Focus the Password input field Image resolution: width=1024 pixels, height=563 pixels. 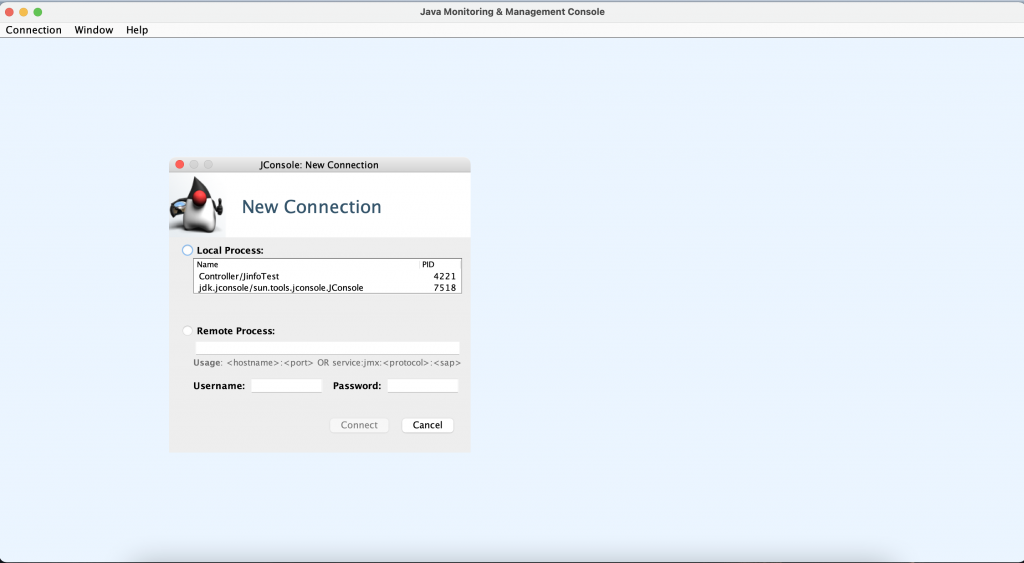coord(423,386)
